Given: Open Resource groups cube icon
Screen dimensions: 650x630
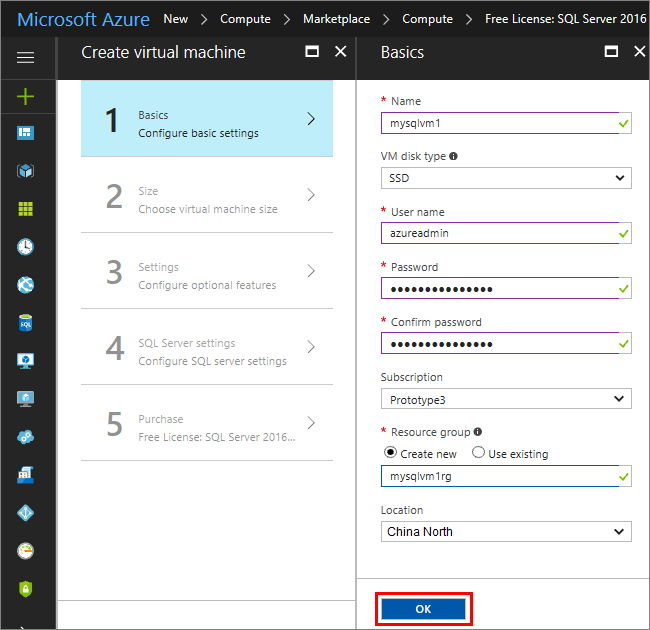Looking at the screenshot, I should (25, 171).
